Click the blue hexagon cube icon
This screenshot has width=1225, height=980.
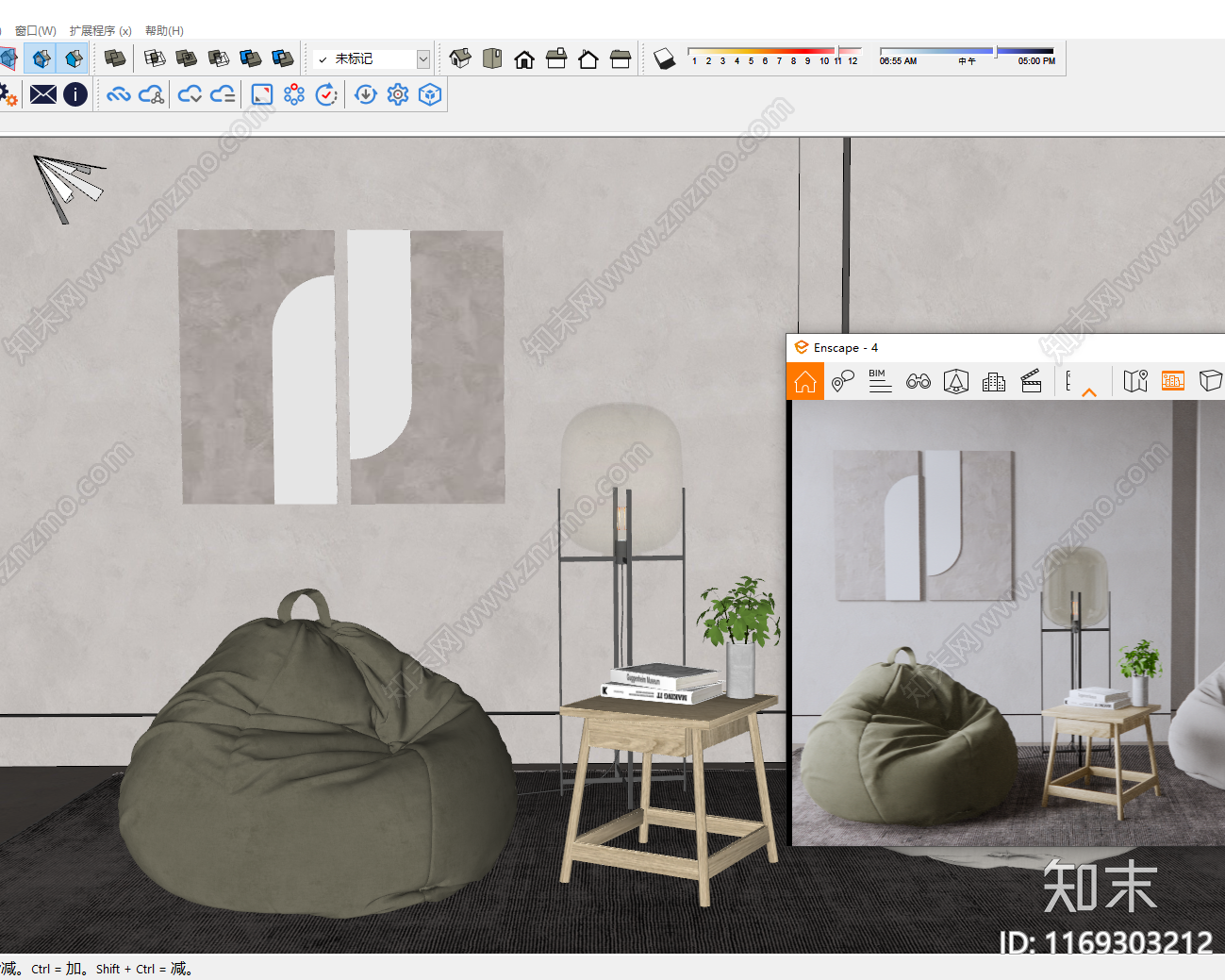[x=430, y=94]
